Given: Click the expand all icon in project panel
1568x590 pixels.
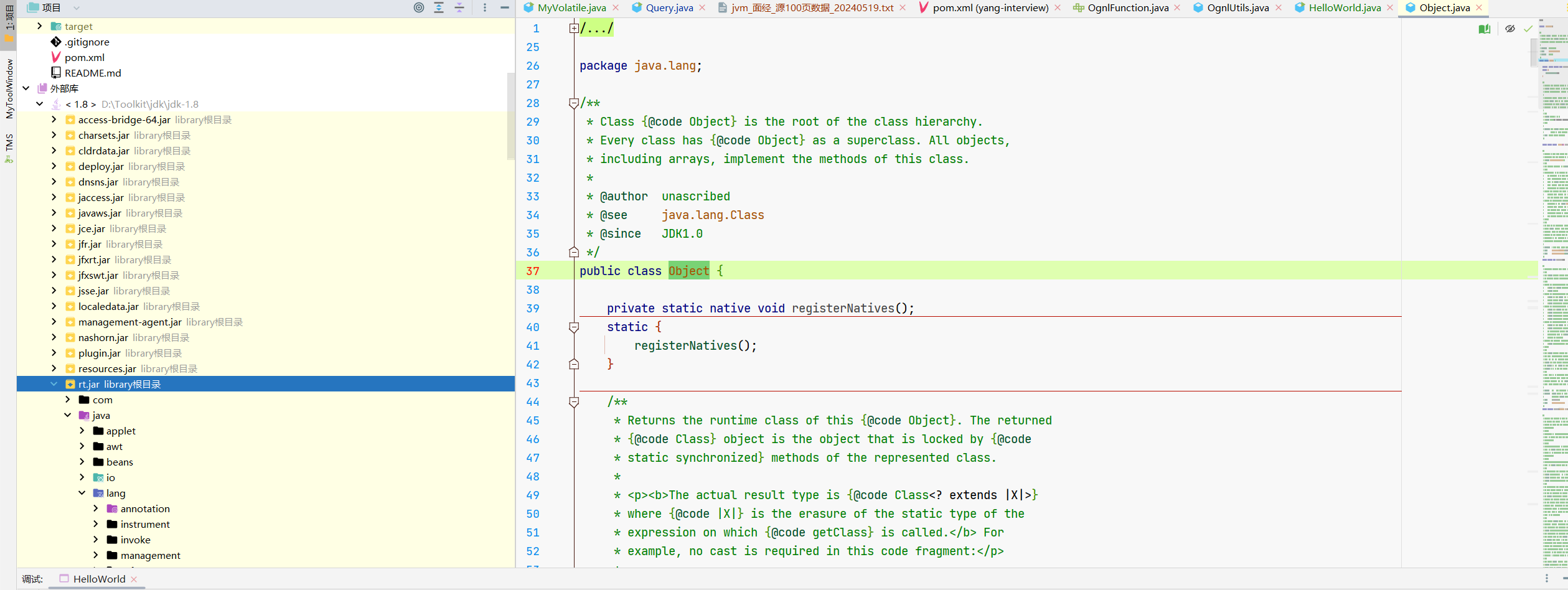Looking at the screenshot, I should click(x=439, y=7).
